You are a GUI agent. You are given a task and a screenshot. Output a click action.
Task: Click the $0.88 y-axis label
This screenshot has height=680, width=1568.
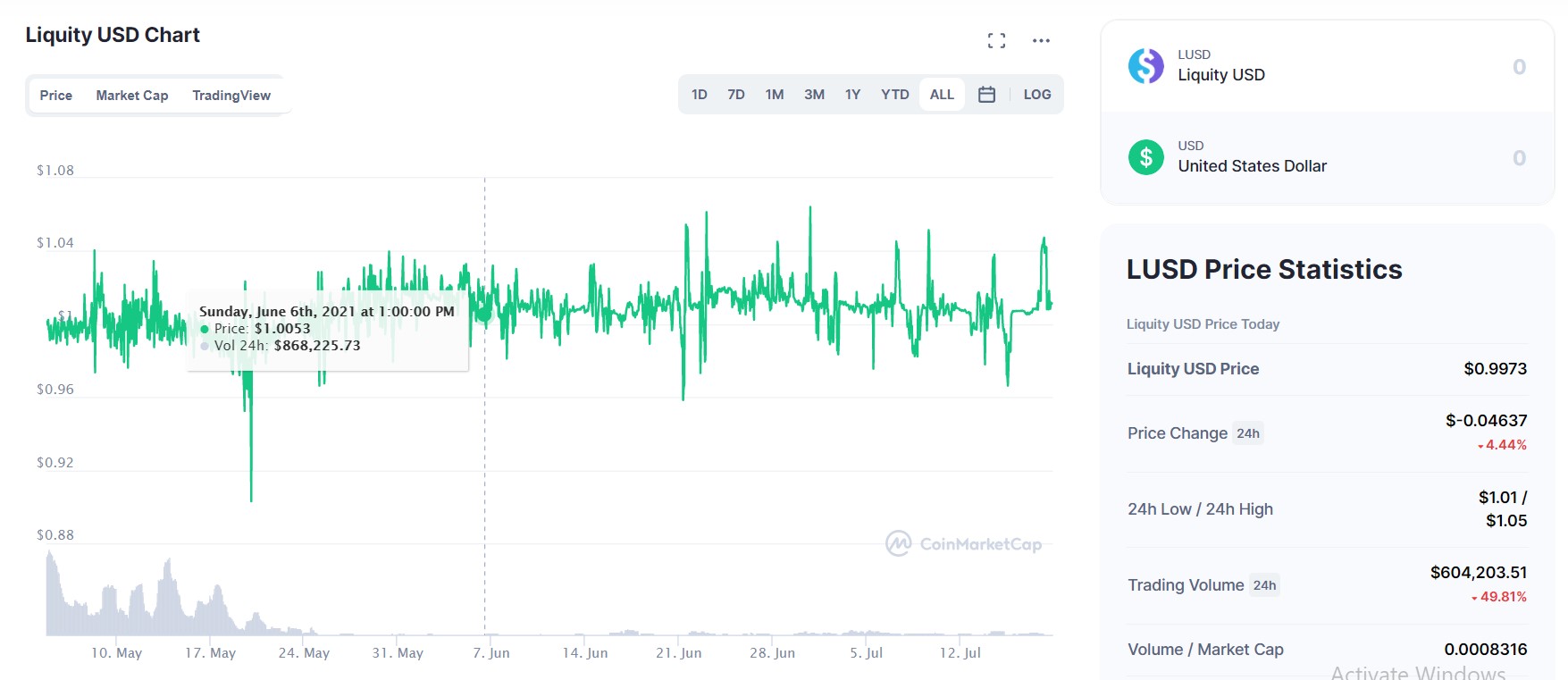click(55, 535)
